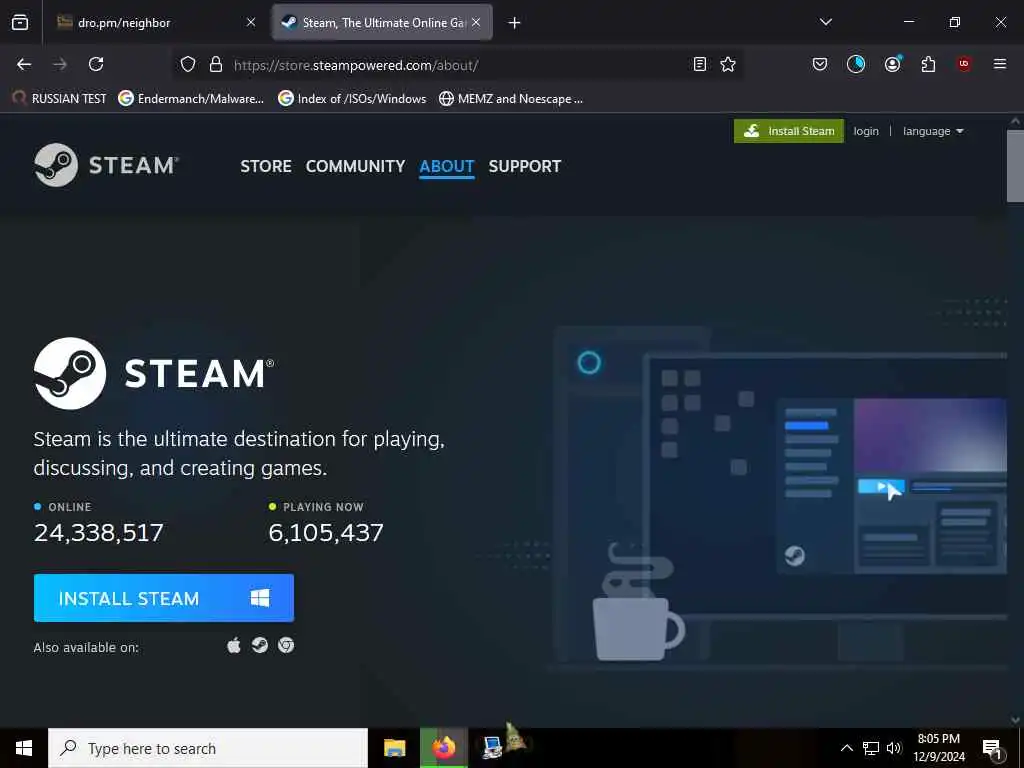Click the SteamOS icon under Also available
Screen dimensions: 1024x768
pyautogui.click(x=260, y=645)
